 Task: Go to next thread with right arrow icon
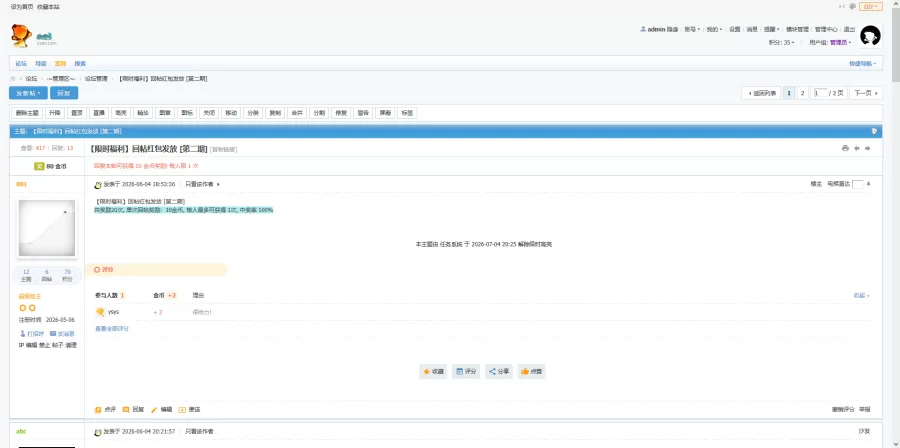click(x=868, y=148)
